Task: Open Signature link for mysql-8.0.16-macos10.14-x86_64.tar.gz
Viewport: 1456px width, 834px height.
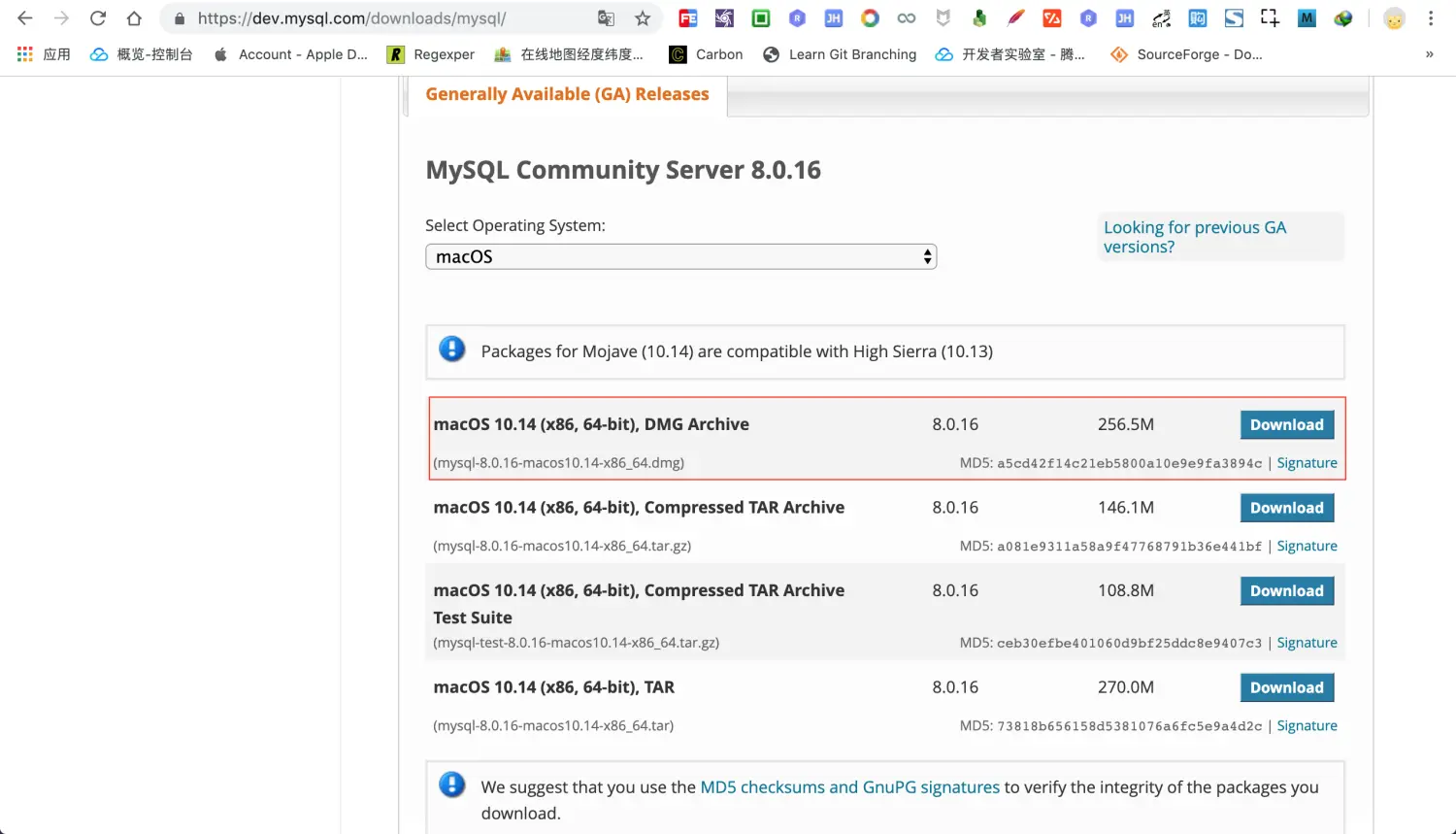Action: tap(1307, 546)
